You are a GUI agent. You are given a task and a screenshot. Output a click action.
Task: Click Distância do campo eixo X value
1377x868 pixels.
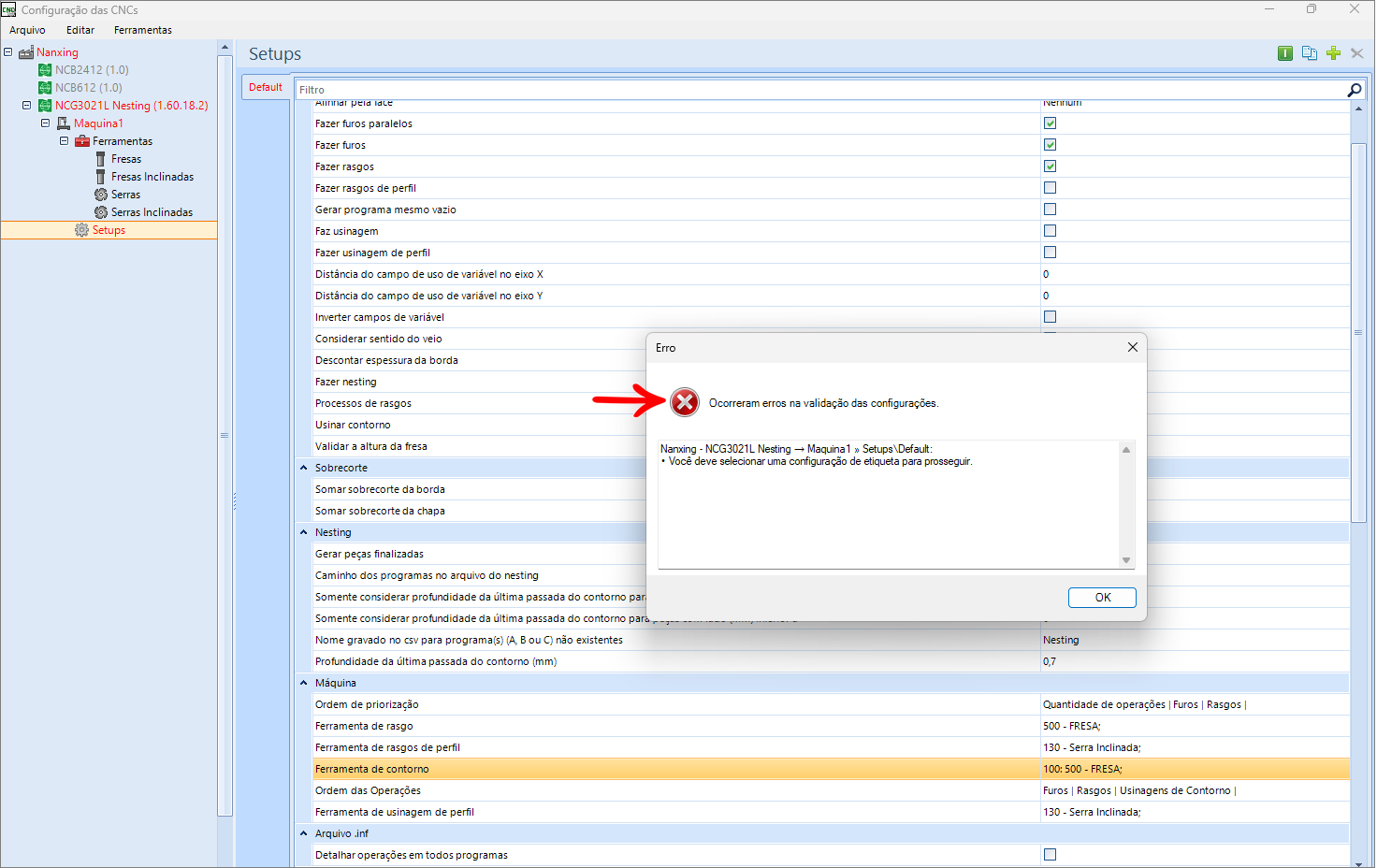click(x=1195, y=274)
